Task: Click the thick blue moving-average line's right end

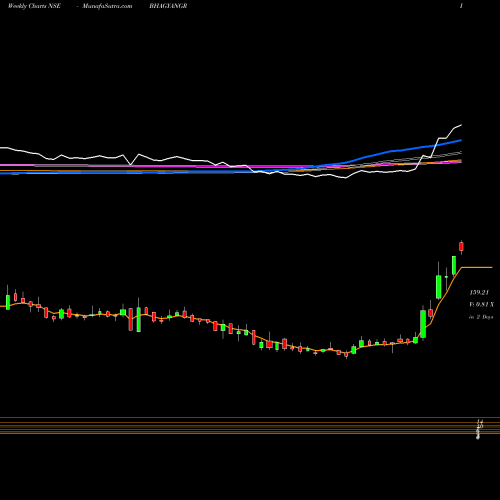Action: click(x=460, y=141)
